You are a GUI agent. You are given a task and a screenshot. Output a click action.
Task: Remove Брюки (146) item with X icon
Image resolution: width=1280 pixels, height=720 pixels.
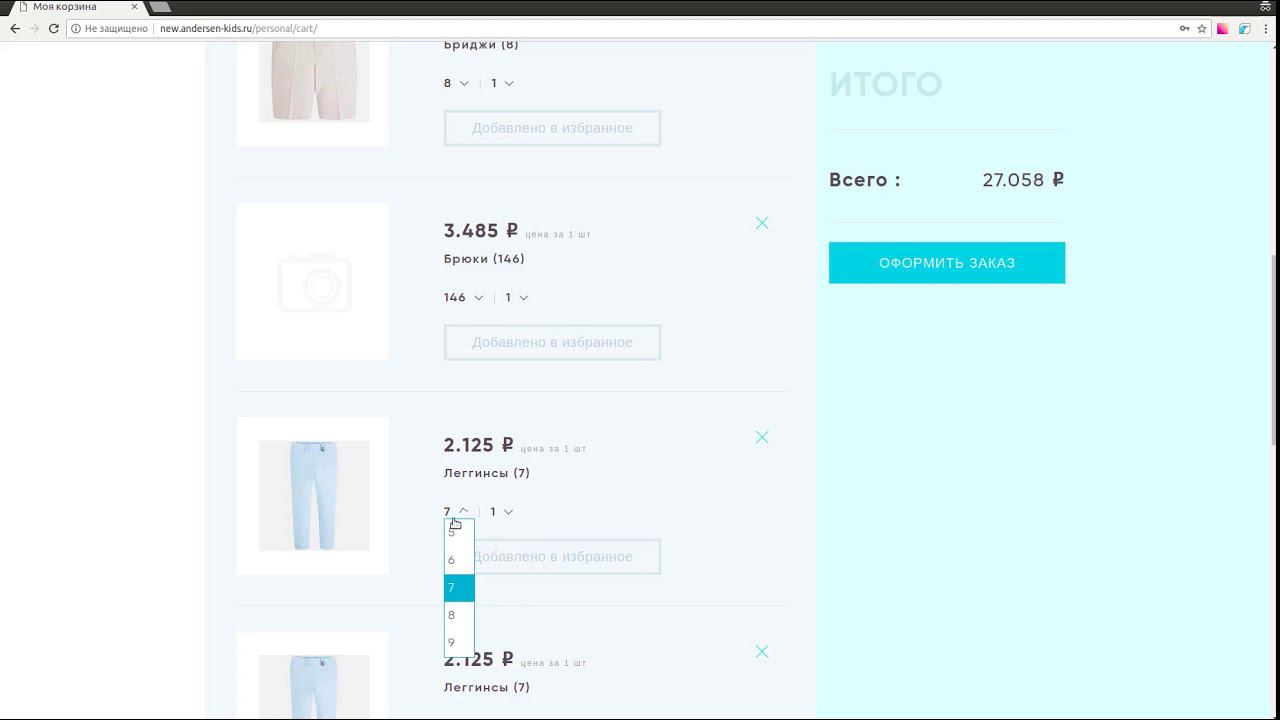pos(762,223)
